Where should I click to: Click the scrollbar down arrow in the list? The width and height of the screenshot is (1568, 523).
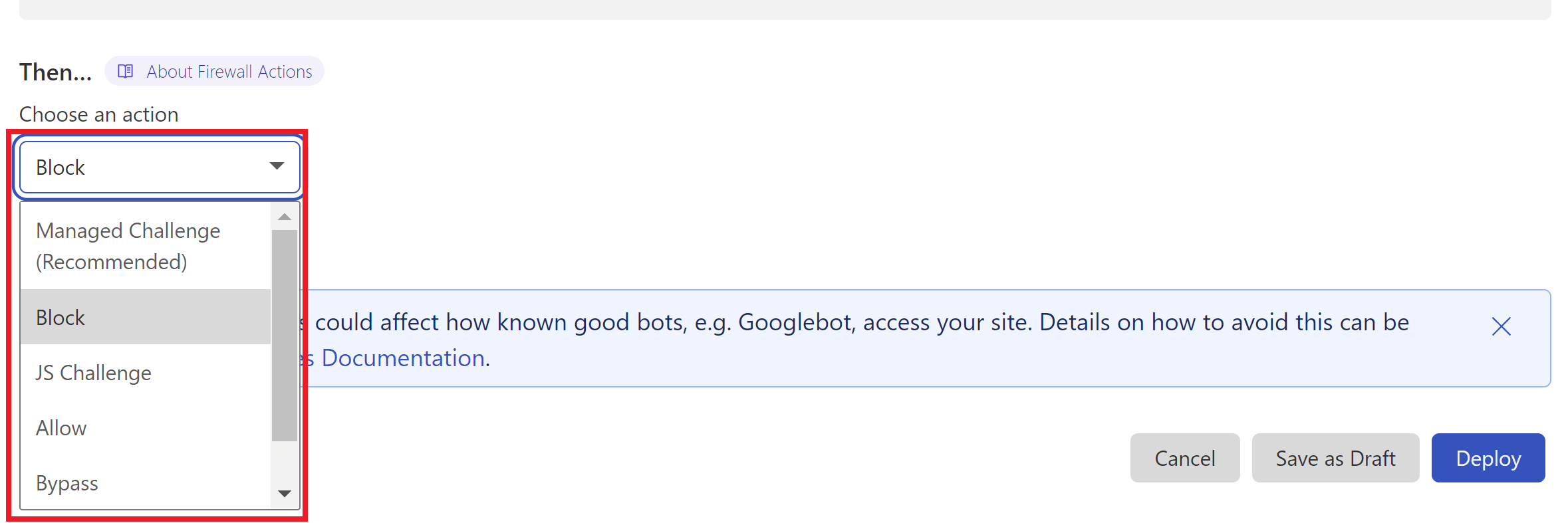click(285, 494)
